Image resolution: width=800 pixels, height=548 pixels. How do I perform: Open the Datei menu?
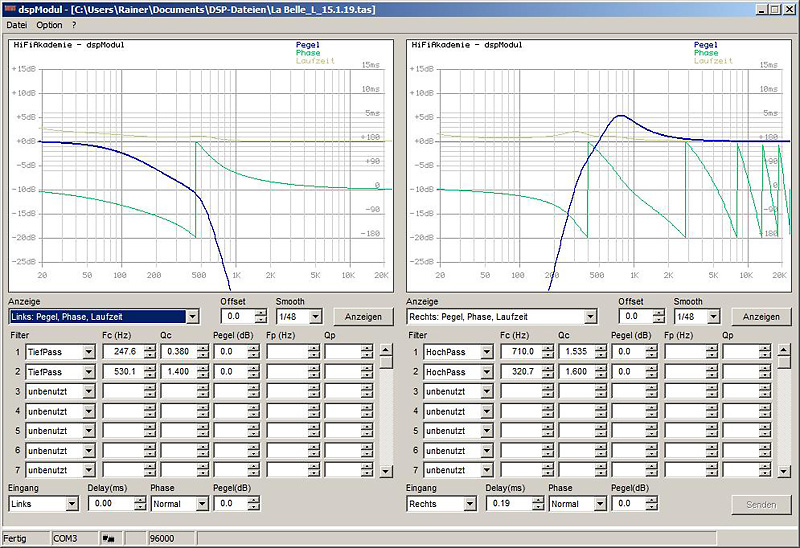pyautogui.click(x=17, y=25)
